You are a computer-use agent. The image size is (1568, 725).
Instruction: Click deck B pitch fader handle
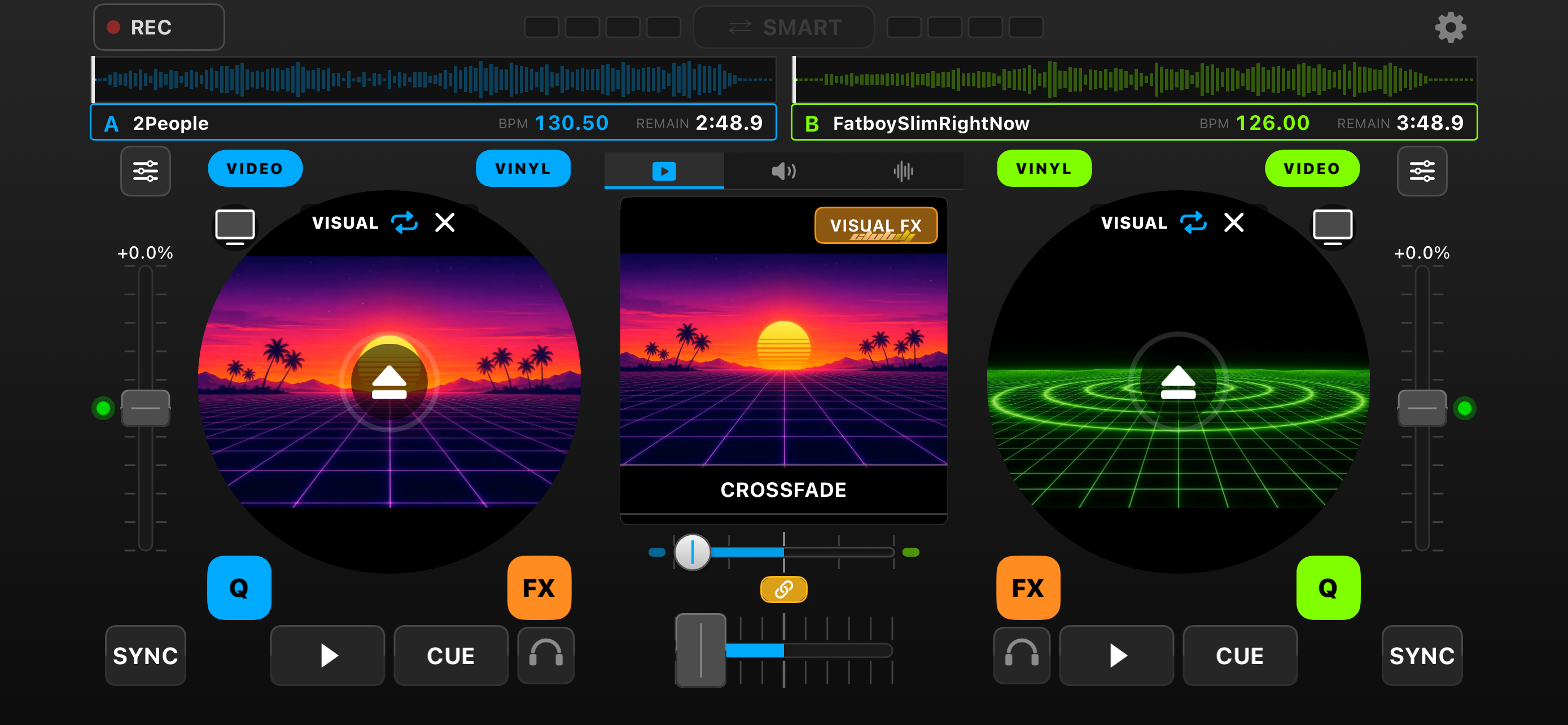pos(1422,408)
